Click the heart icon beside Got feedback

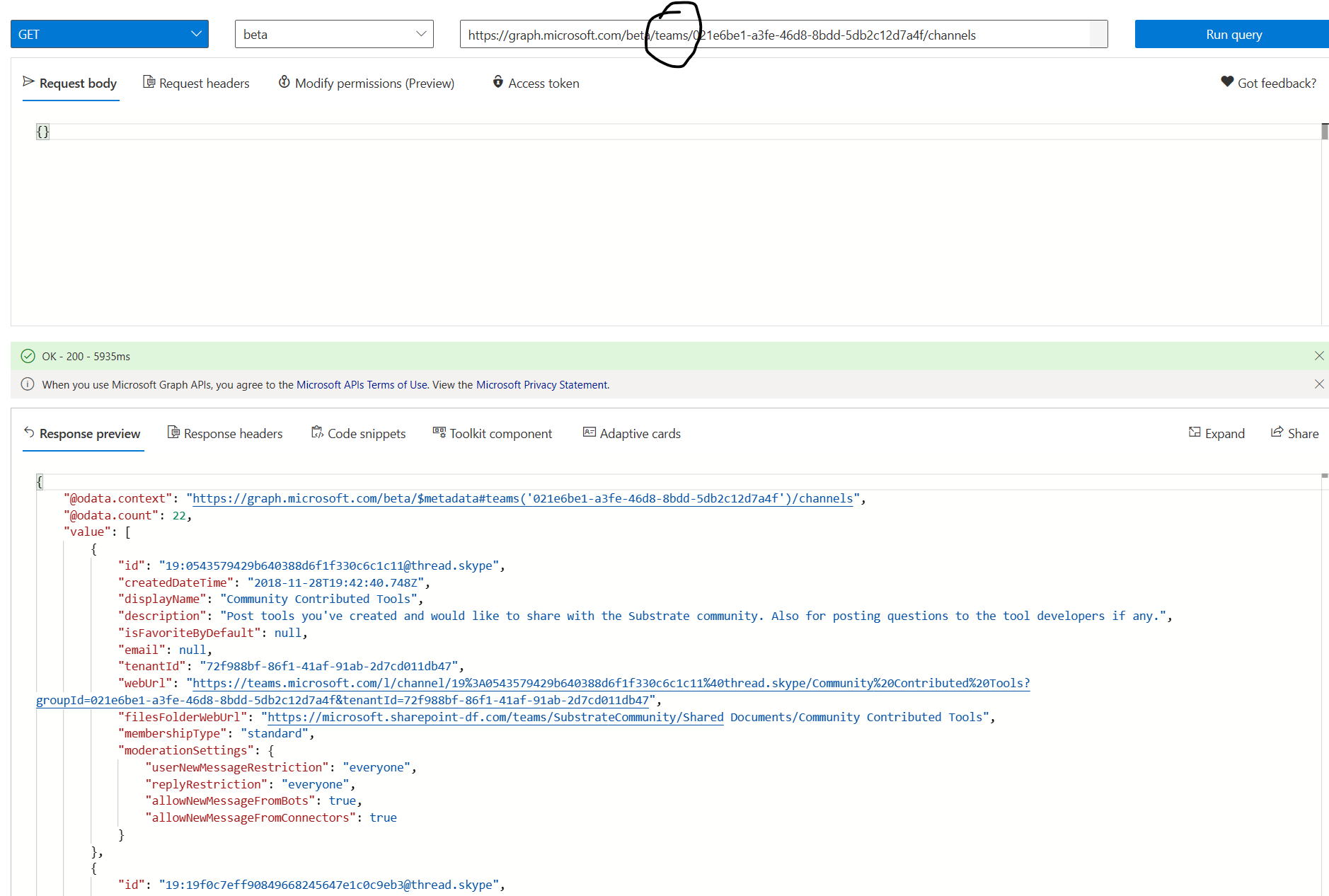click(1227, 82)
